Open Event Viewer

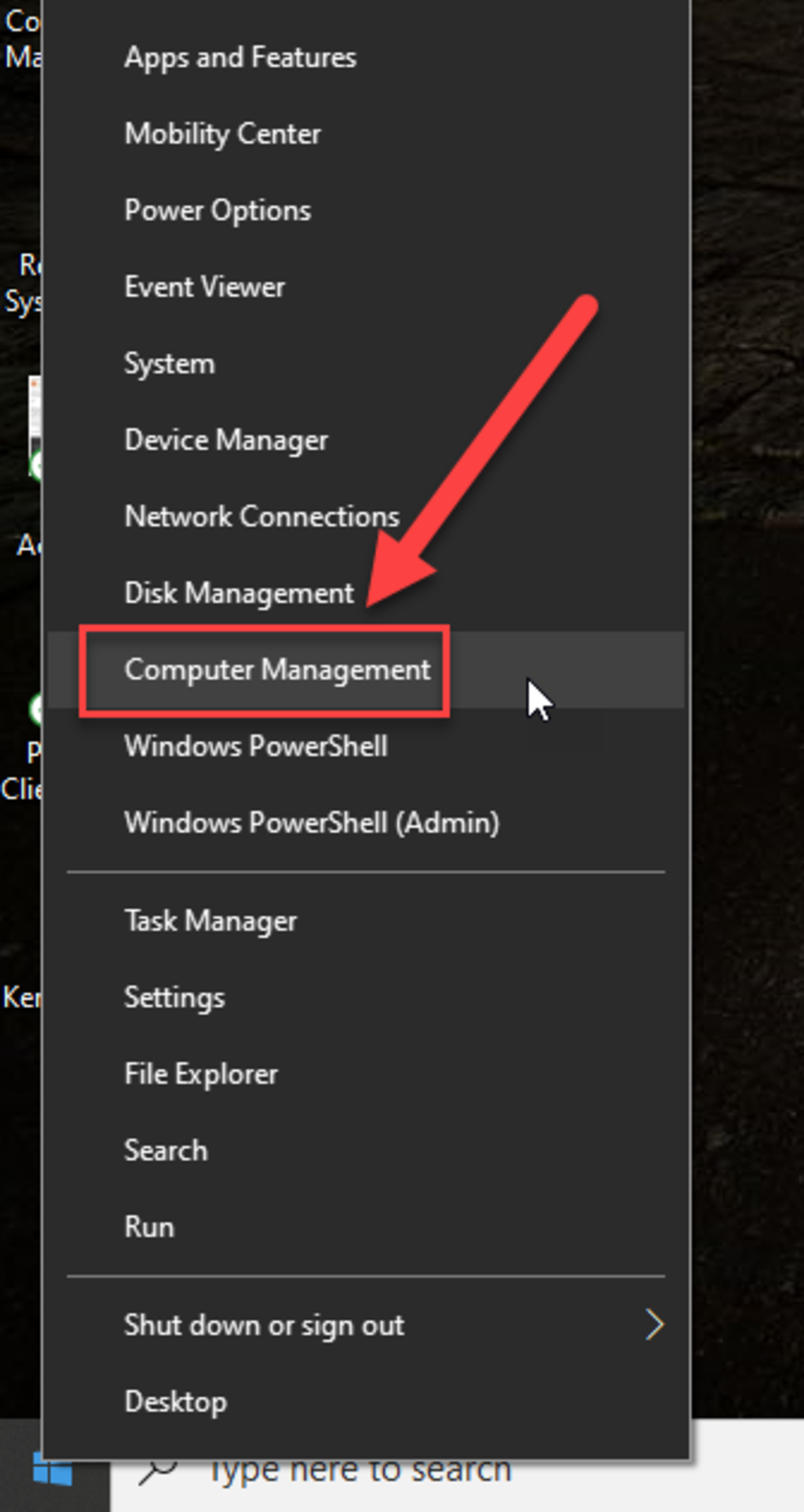click(x=204, y=287)
